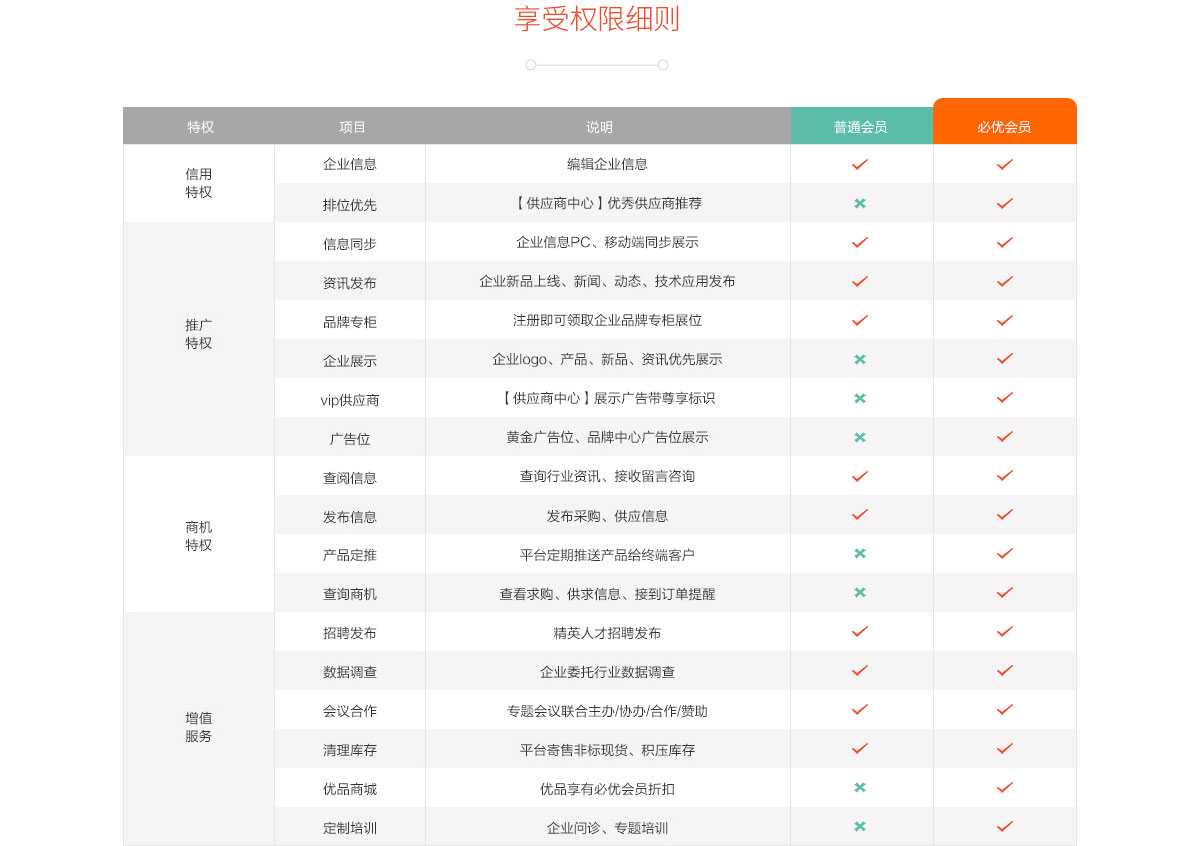Click the 必优会员 checkmark for 定制培训
Image resolution: width=1200 pixels, height=846 pixels.
click(x=1005, y=827)
